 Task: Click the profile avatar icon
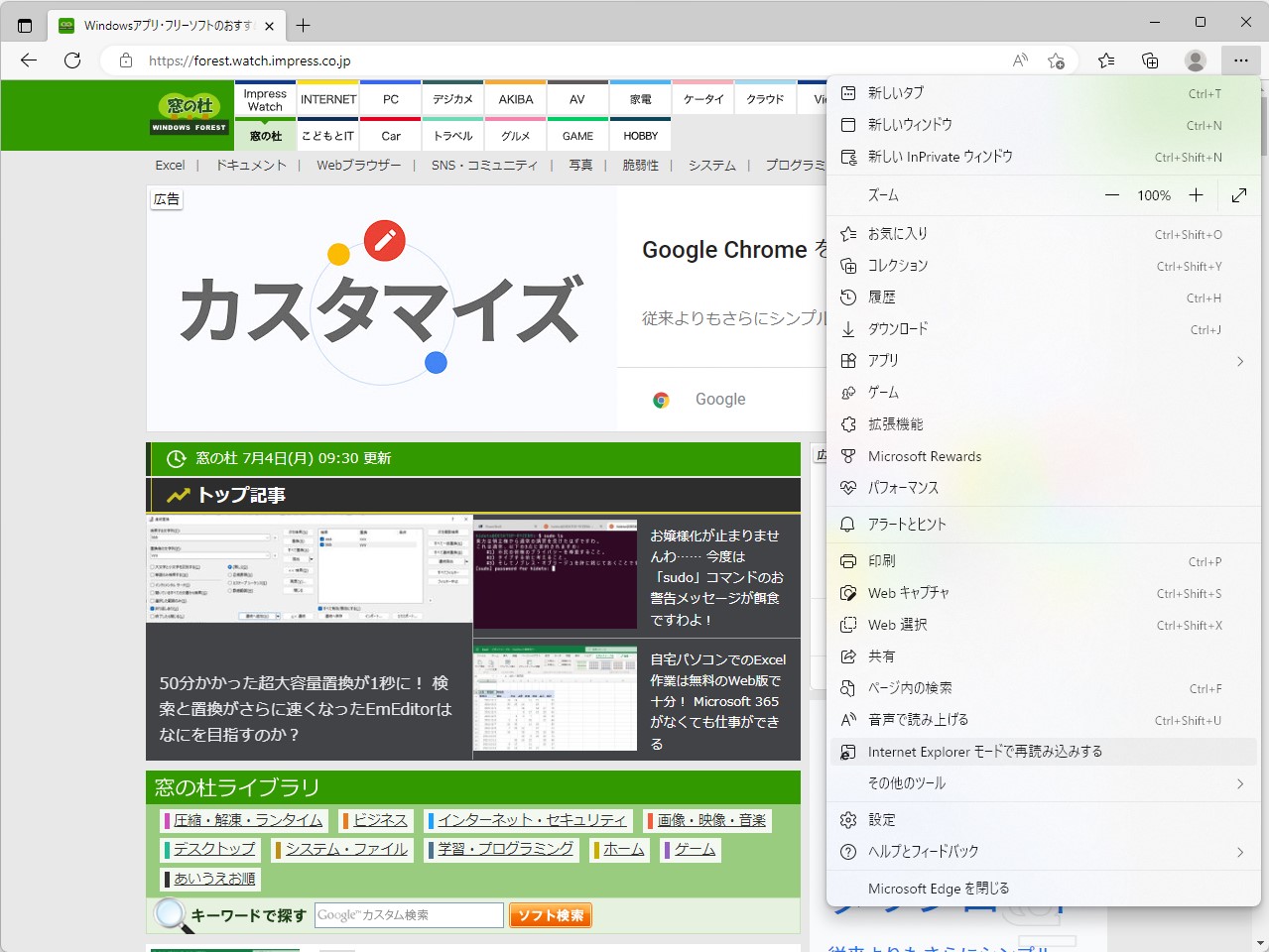coord(1195,60)
